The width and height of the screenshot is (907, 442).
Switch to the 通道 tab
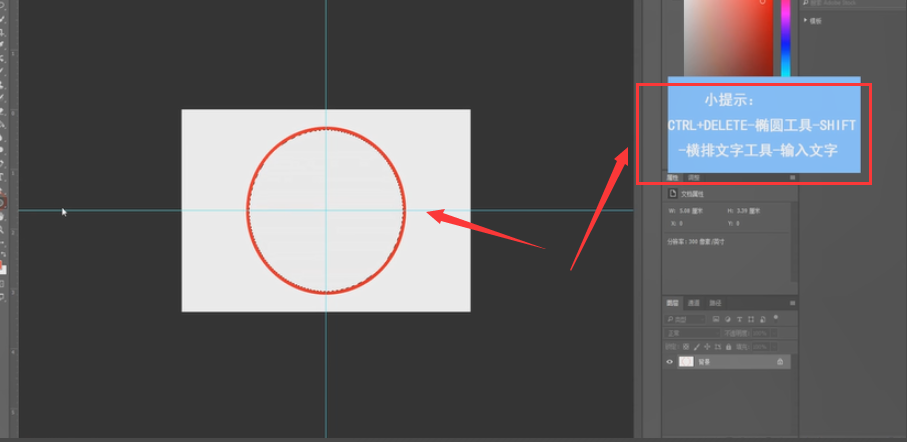coord(694,303)
